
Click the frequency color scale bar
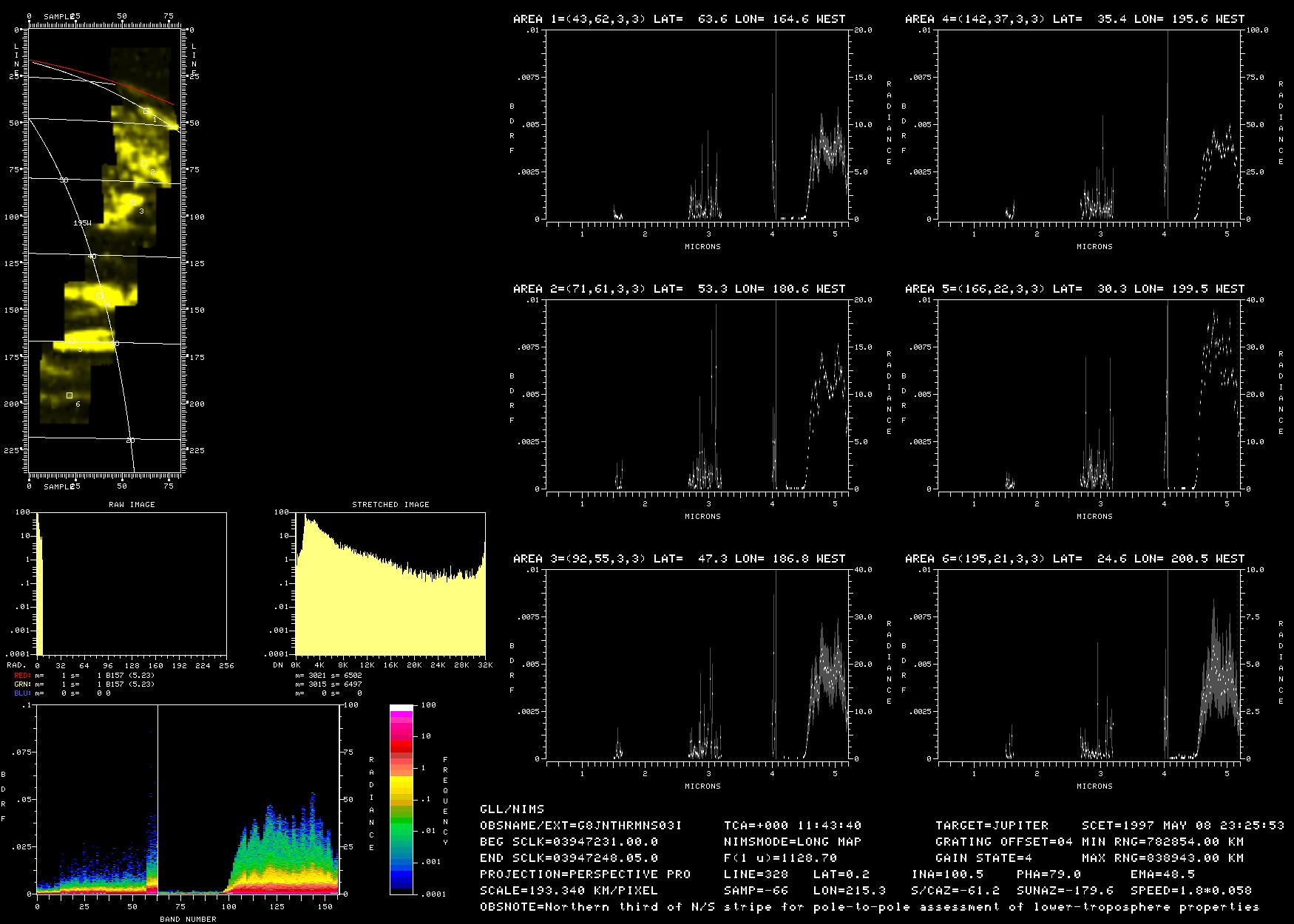point(401,799)
